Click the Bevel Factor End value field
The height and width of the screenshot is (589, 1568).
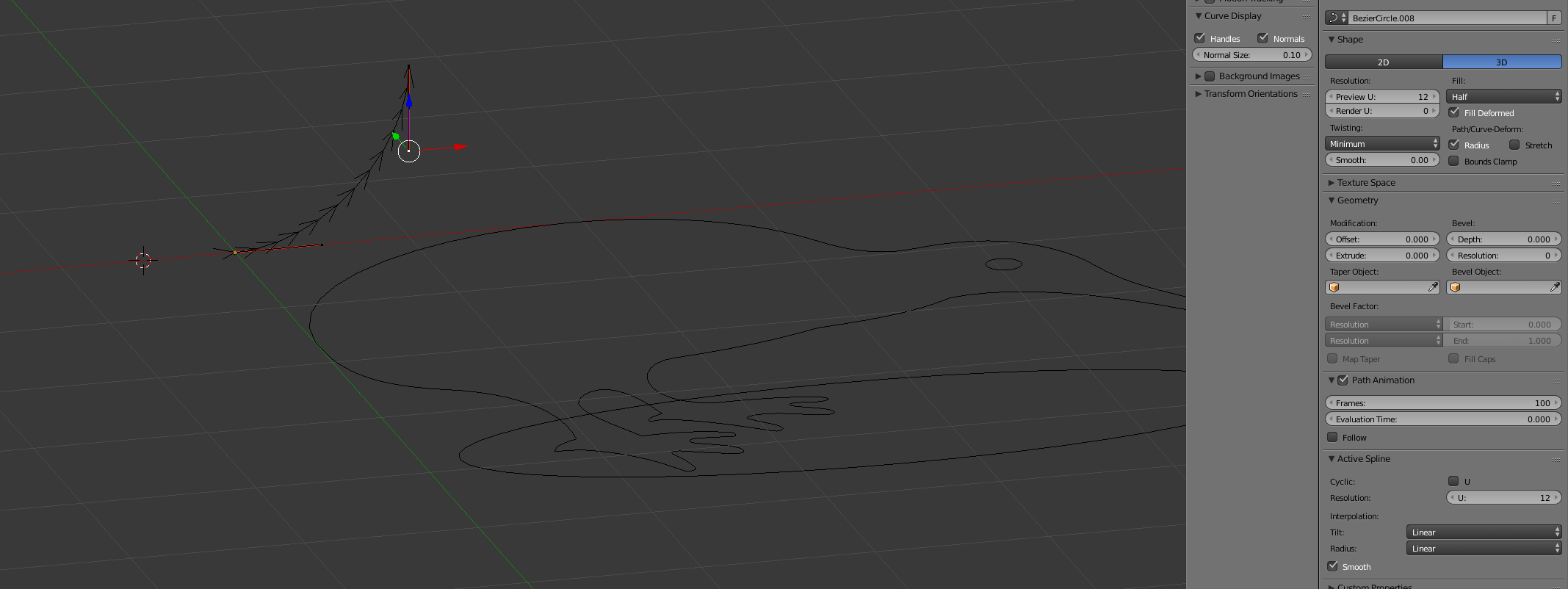click(x=1503, y=341)
